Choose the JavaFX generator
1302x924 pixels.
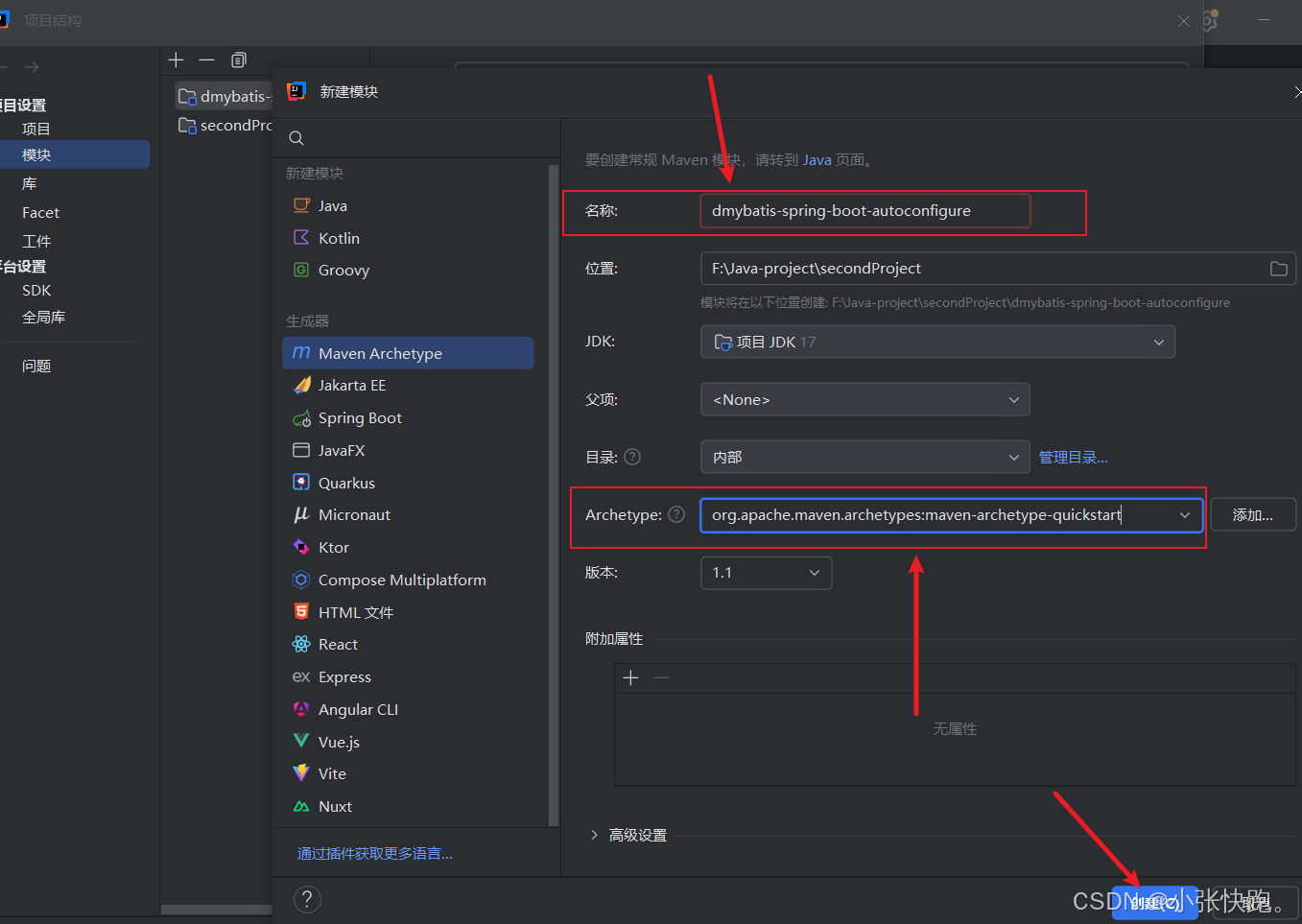point(408,450)
